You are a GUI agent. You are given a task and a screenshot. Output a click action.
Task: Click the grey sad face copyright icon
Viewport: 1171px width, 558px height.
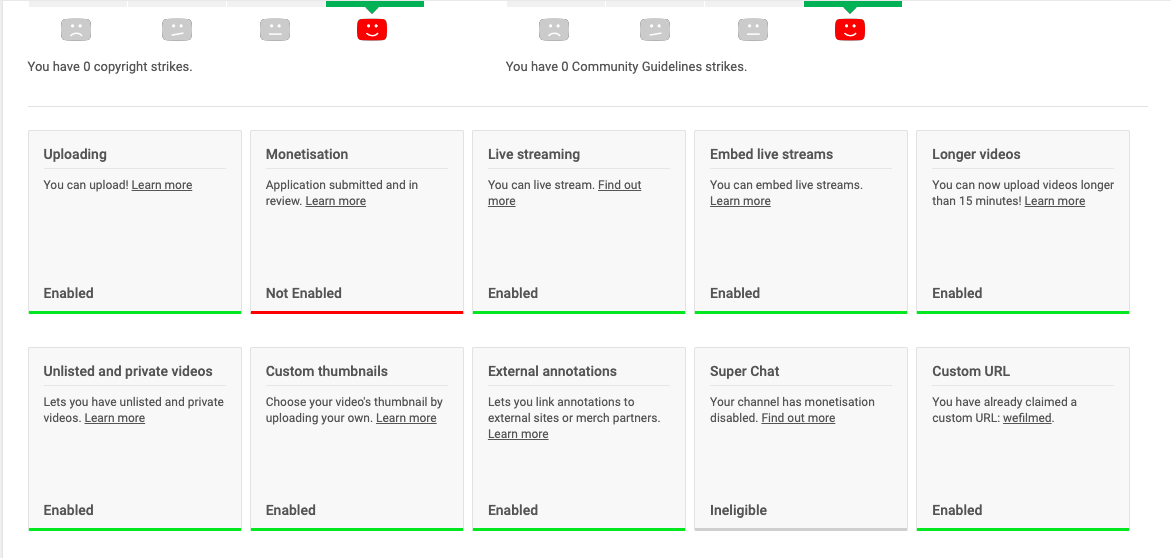[x=76, y=30]
